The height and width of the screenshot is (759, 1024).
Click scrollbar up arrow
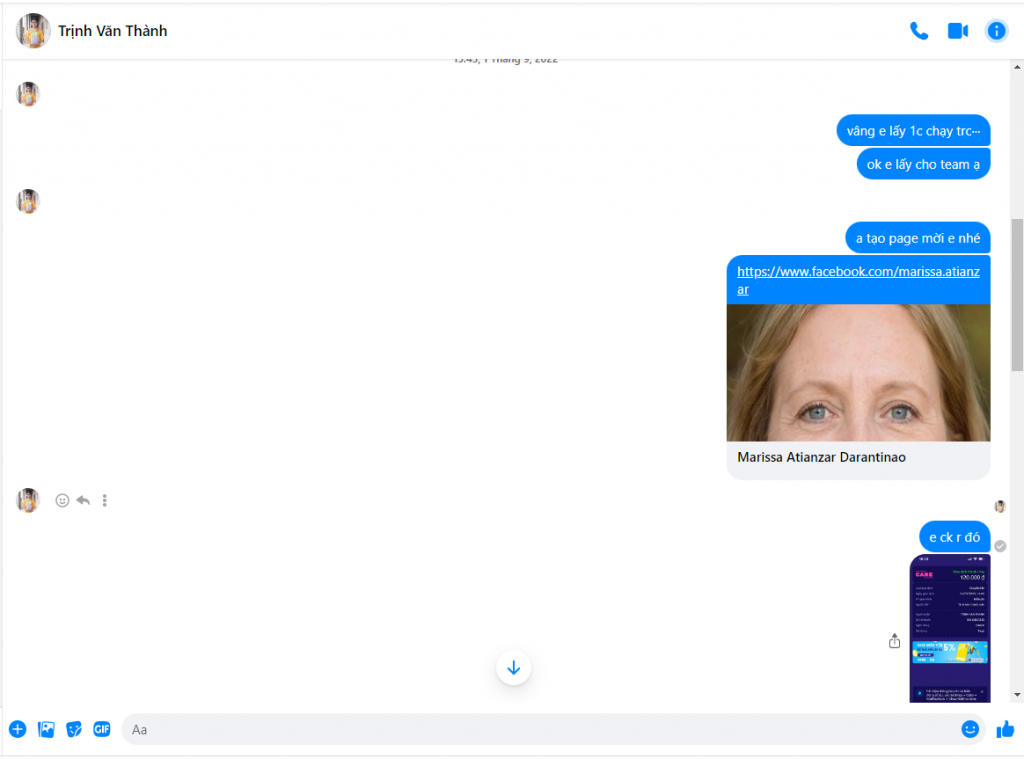(1017, 67)
